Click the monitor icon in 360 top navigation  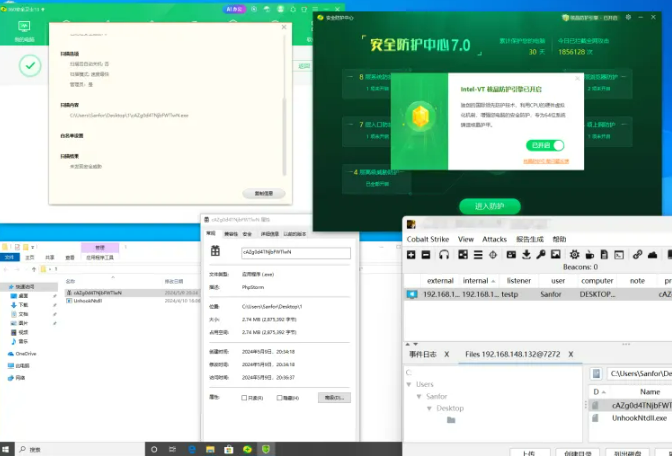24,27
